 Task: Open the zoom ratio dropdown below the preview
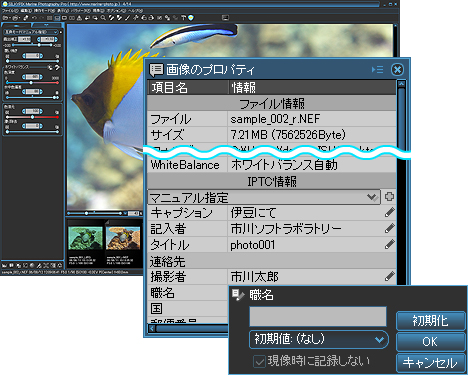[x=125, y=213]
